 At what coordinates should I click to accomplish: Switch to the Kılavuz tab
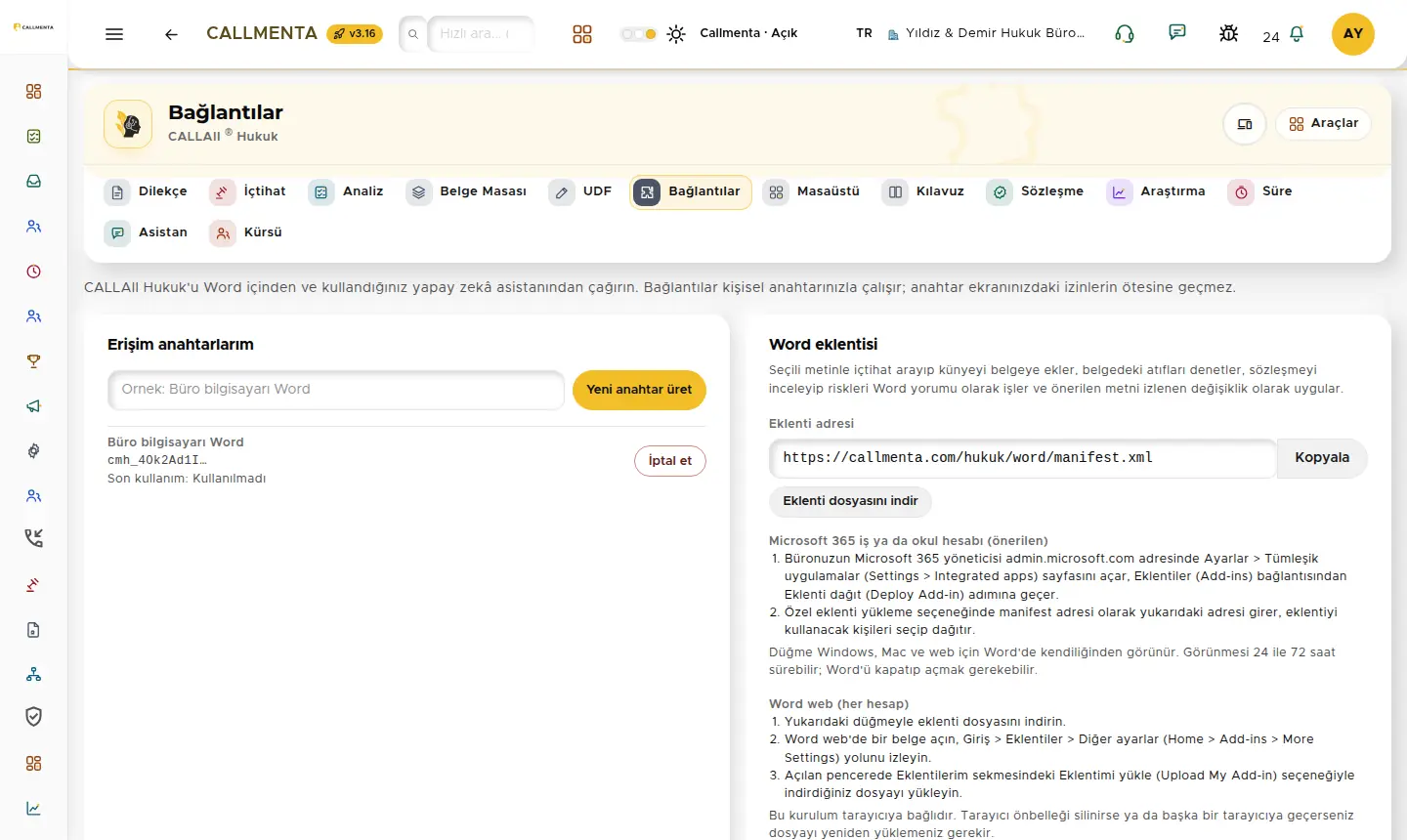tap(923, 191)
